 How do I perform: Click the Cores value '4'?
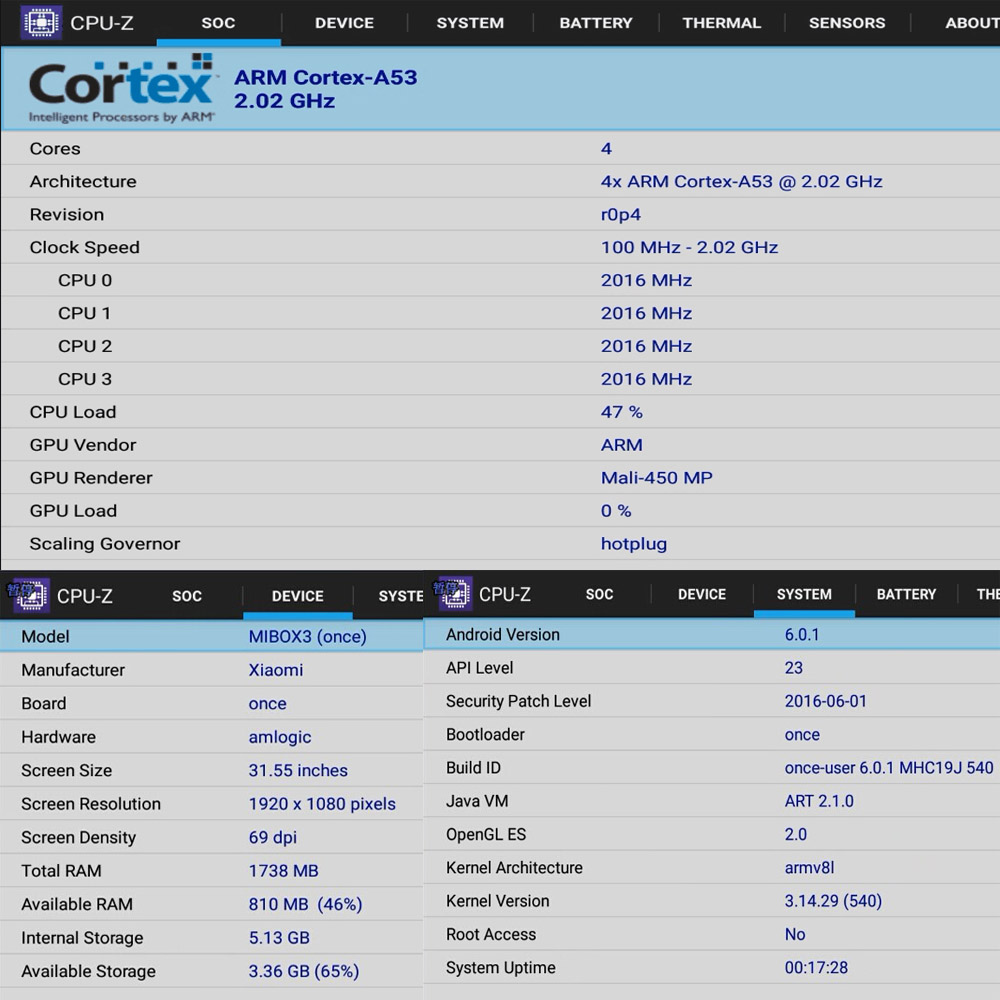pyautogui.click(x=606, y=149)
